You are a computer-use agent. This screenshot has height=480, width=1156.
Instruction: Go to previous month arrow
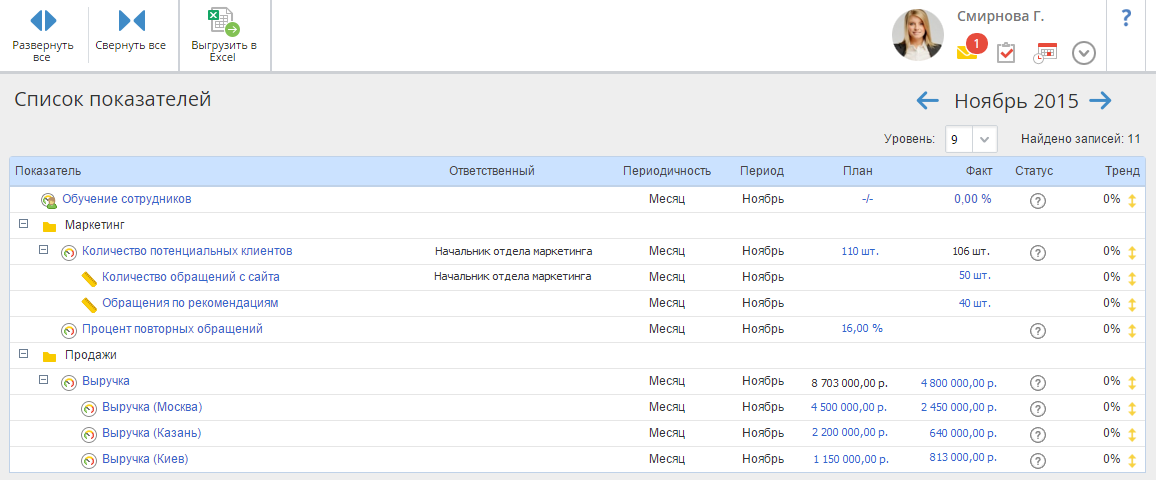928,100
